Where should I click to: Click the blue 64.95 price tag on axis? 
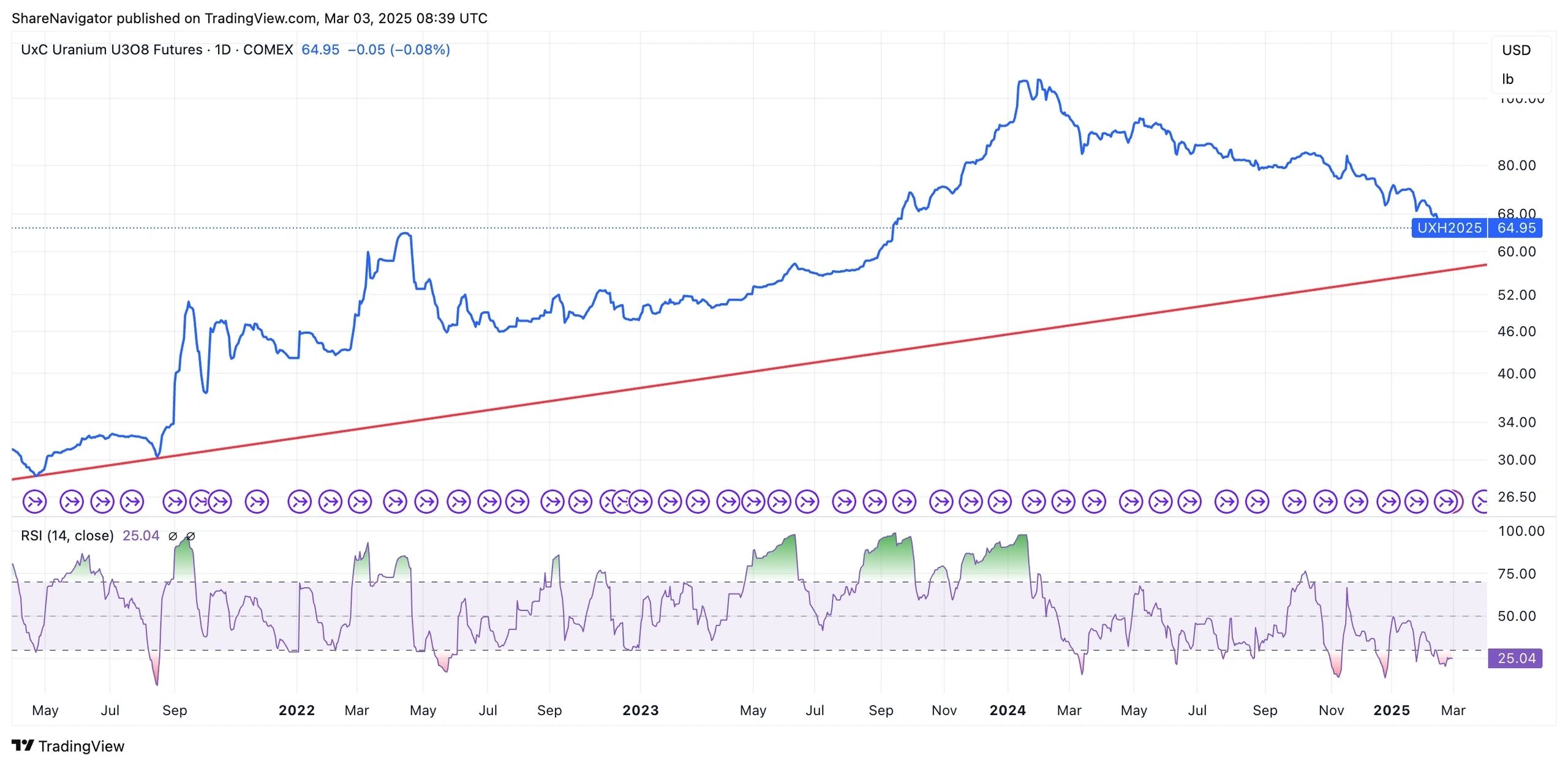(x=1516, y=228)
